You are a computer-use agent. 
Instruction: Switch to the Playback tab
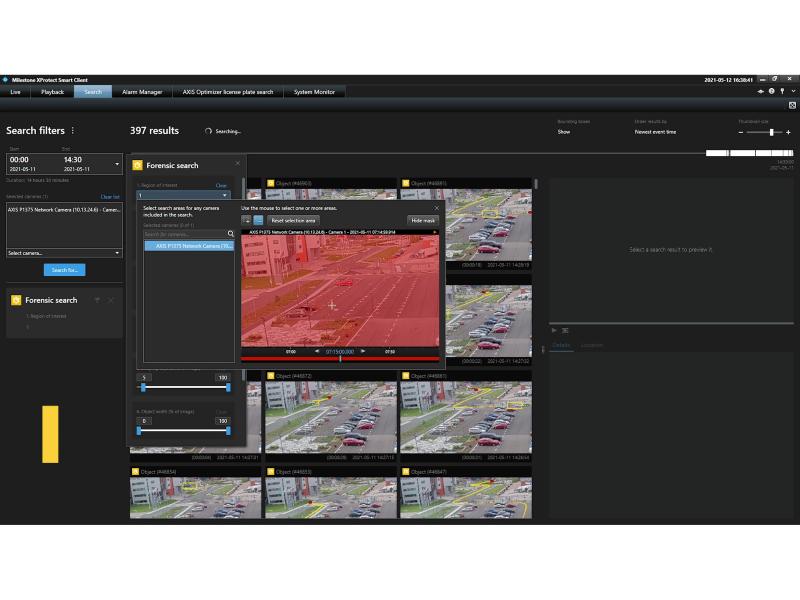(x=53, y=92)
